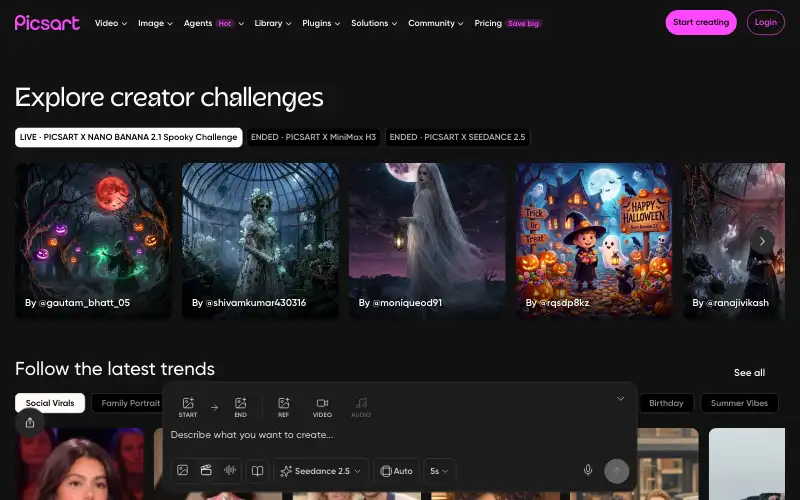Viewport: 800px width, 500px height.
Task: Click the Save big badge beside Pricing
Action: (523, 23)
